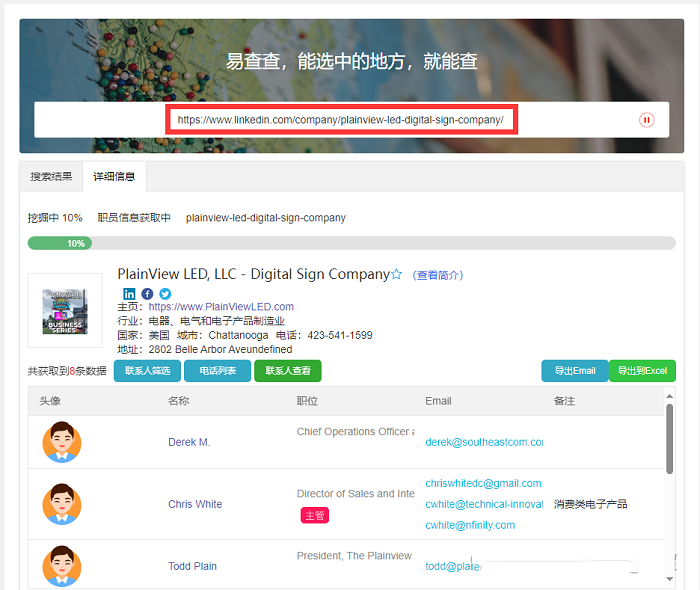Viewport: 700px width, 590px height.
Task: Click the derek@southeastcom email address
Action: point(484,442)
